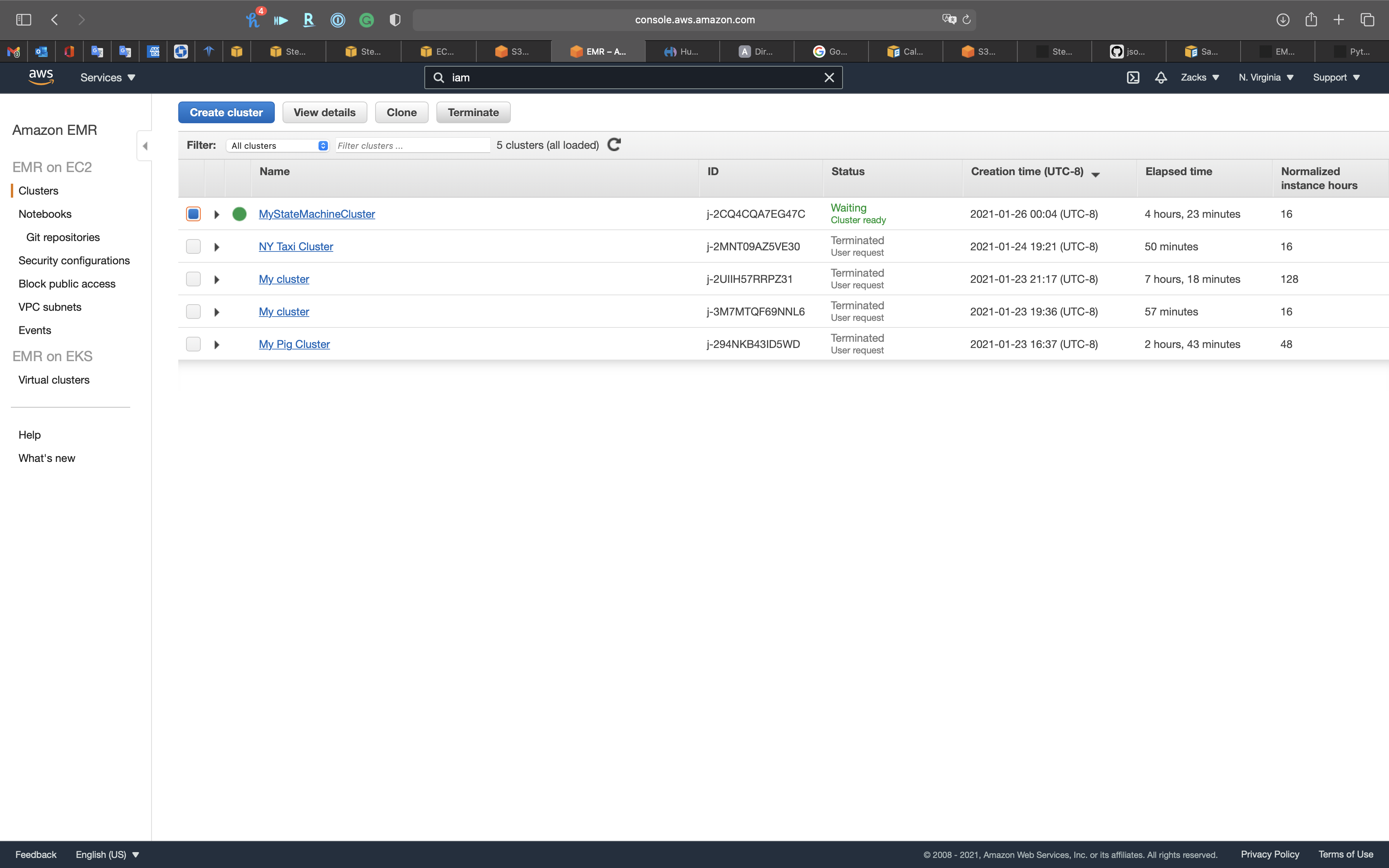
Task: Show Safari sidebar icon
Action: point(24,20)
